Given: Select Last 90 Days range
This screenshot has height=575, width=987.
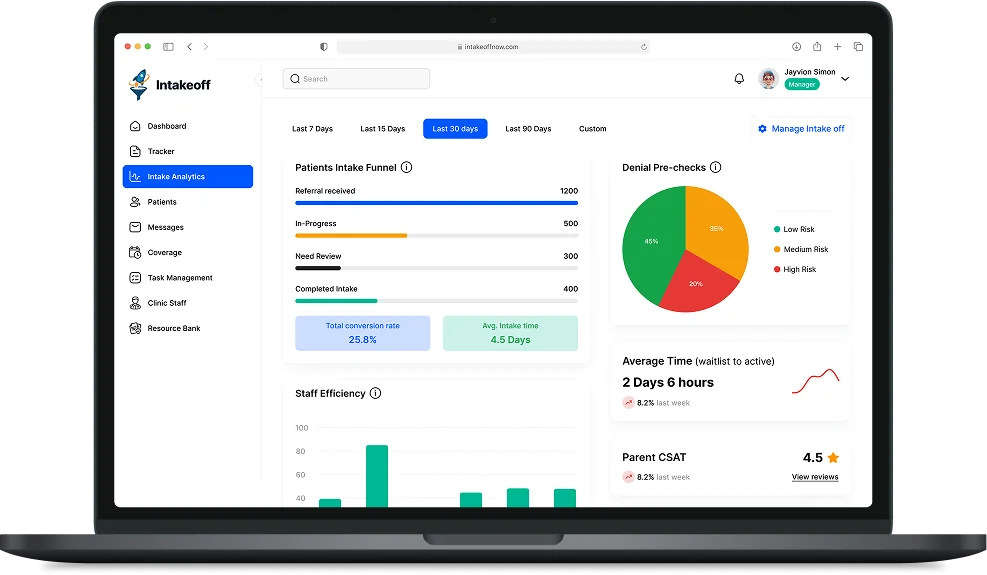Looking at the screenshot, I should (x=528, y=128).
